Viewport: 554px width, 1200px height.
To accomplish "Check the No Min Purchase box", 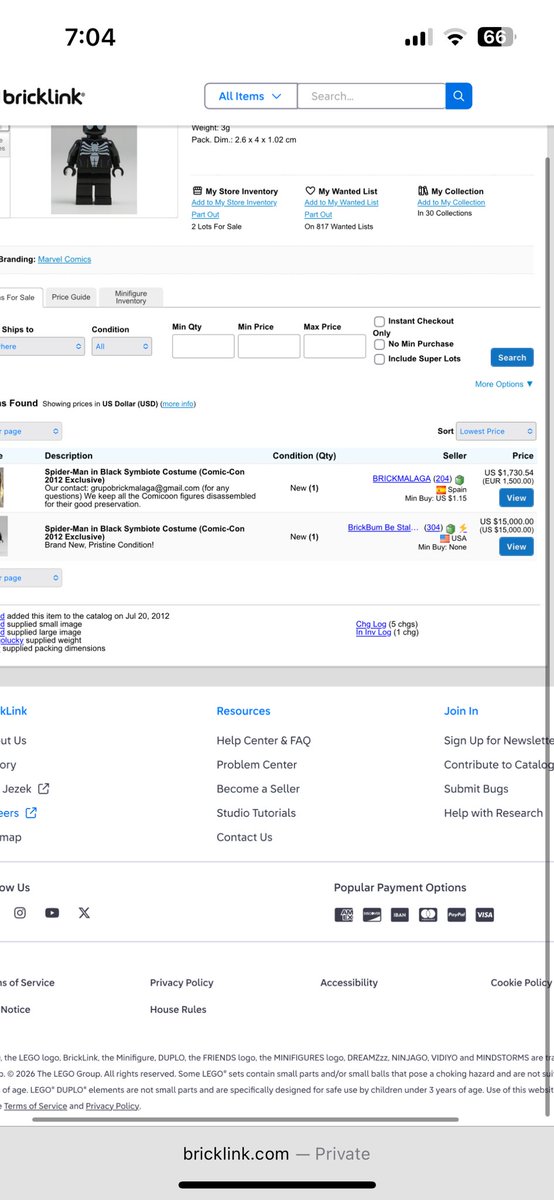I will pyautogui.click(x=379, y=344).
